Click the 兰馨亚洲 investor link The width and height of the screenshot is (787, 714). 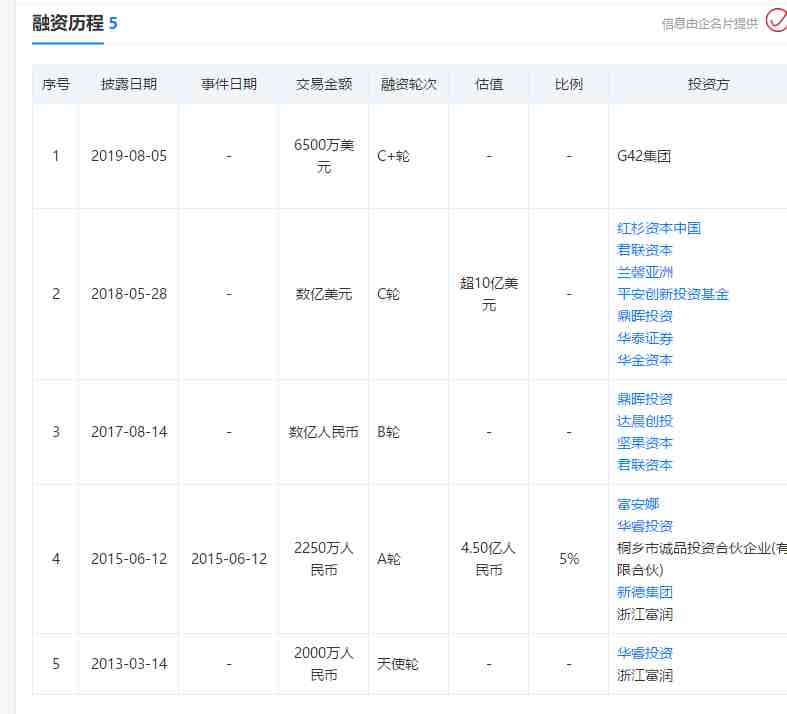[x=644, y=272]
